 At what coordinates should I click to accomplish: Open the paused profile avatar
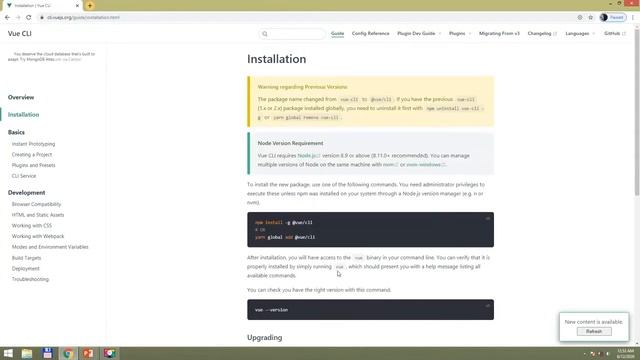pos(613,18)
